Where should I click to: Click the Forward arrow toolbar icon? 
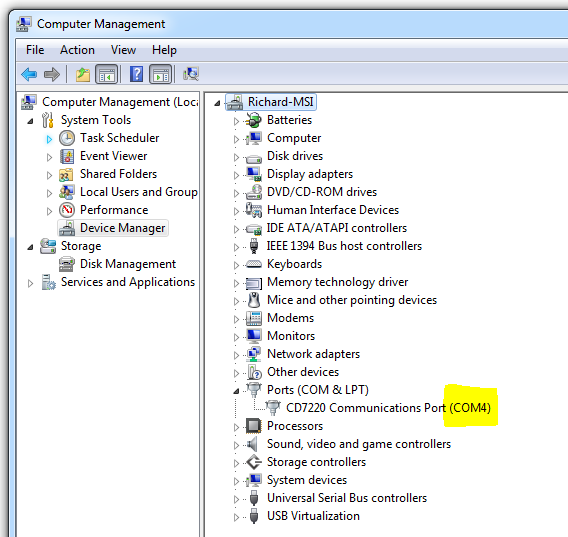(52, 75)
